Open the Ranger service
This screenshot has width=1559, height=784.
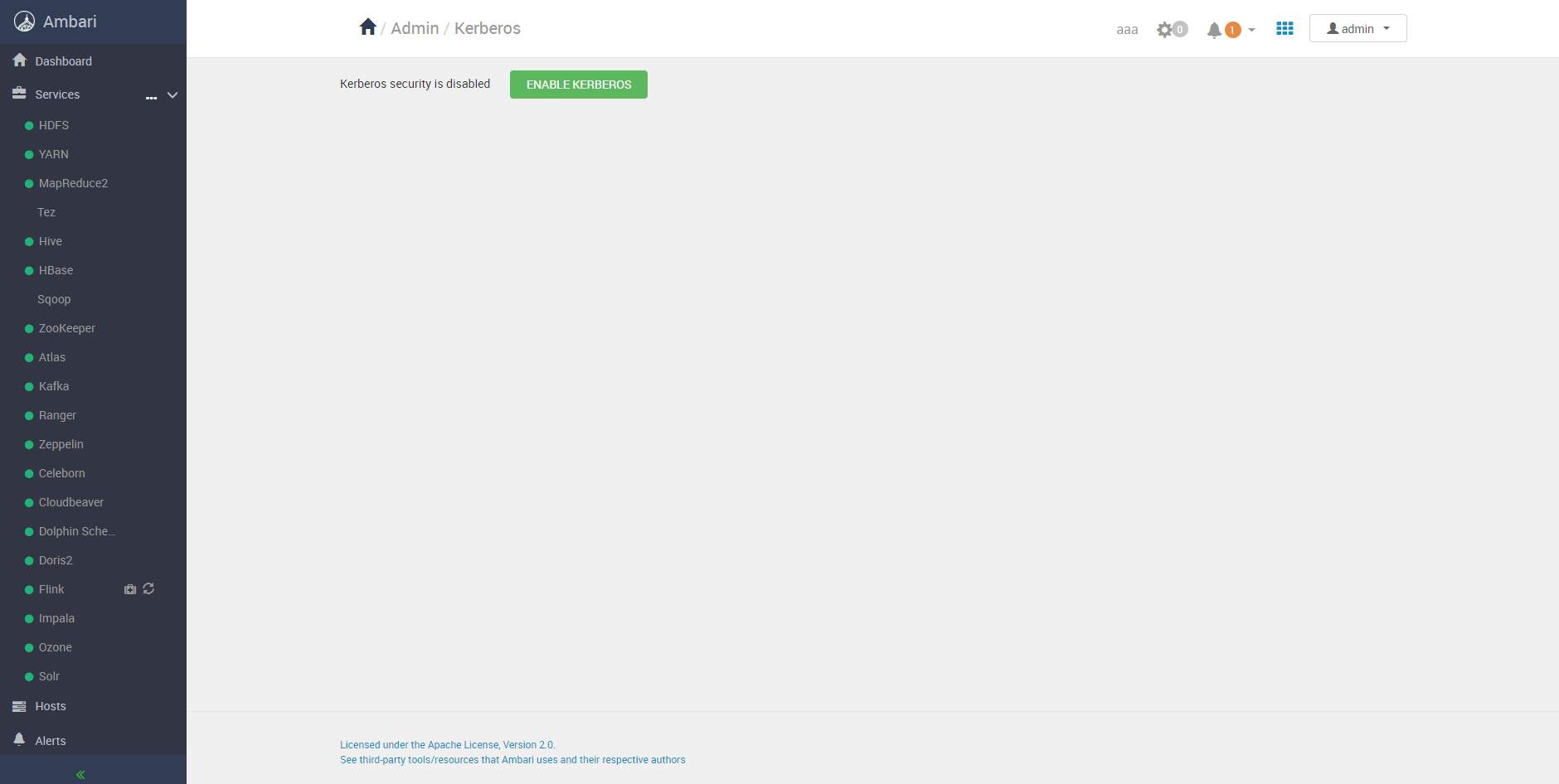click(x=57, y=415)
